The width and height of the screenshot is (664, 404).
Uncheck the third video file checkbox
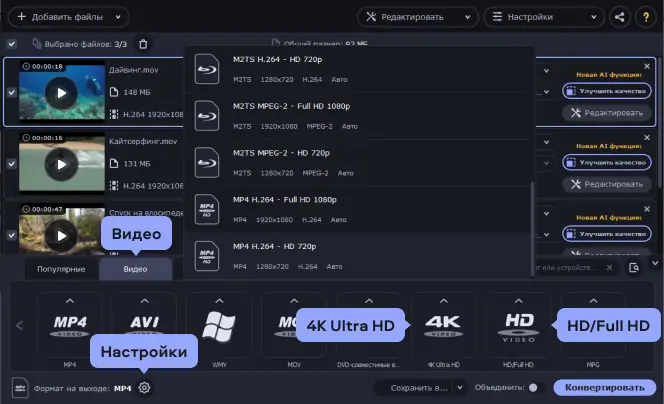pos(12,235)
